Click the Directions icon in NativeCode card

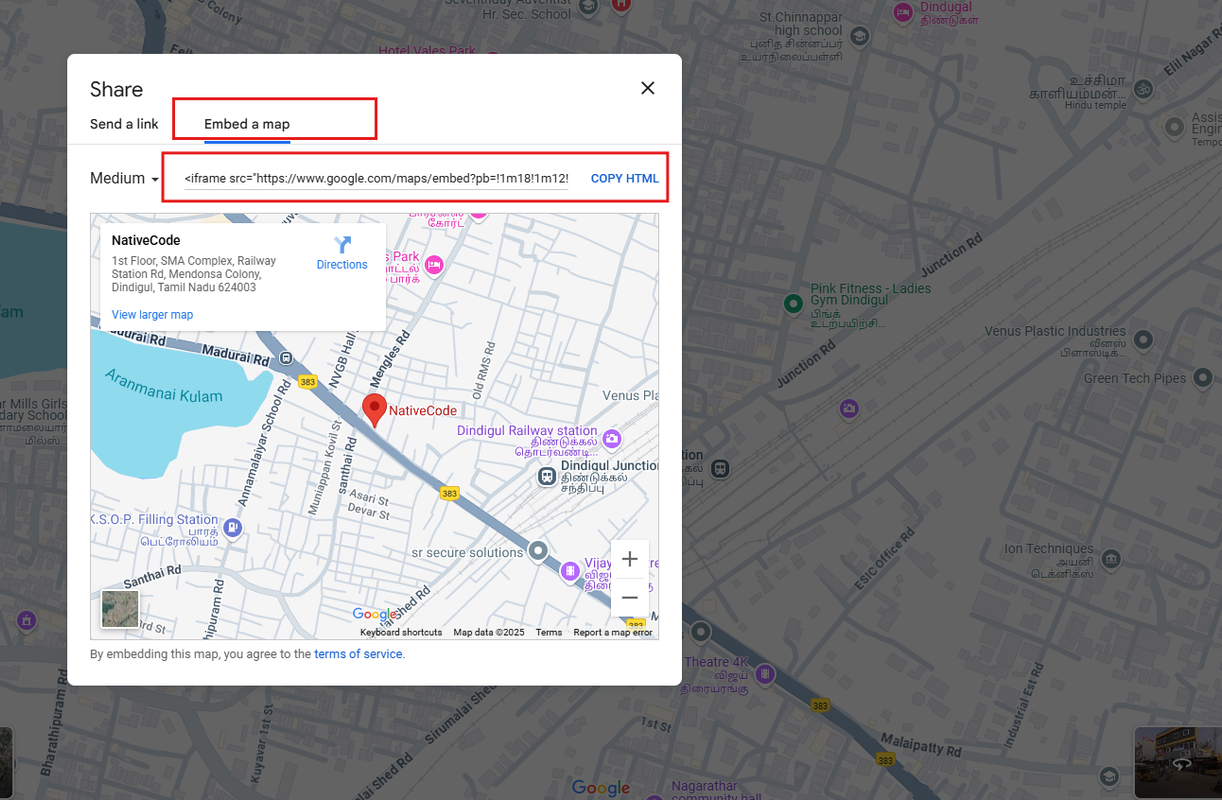(x=342, y=245)
